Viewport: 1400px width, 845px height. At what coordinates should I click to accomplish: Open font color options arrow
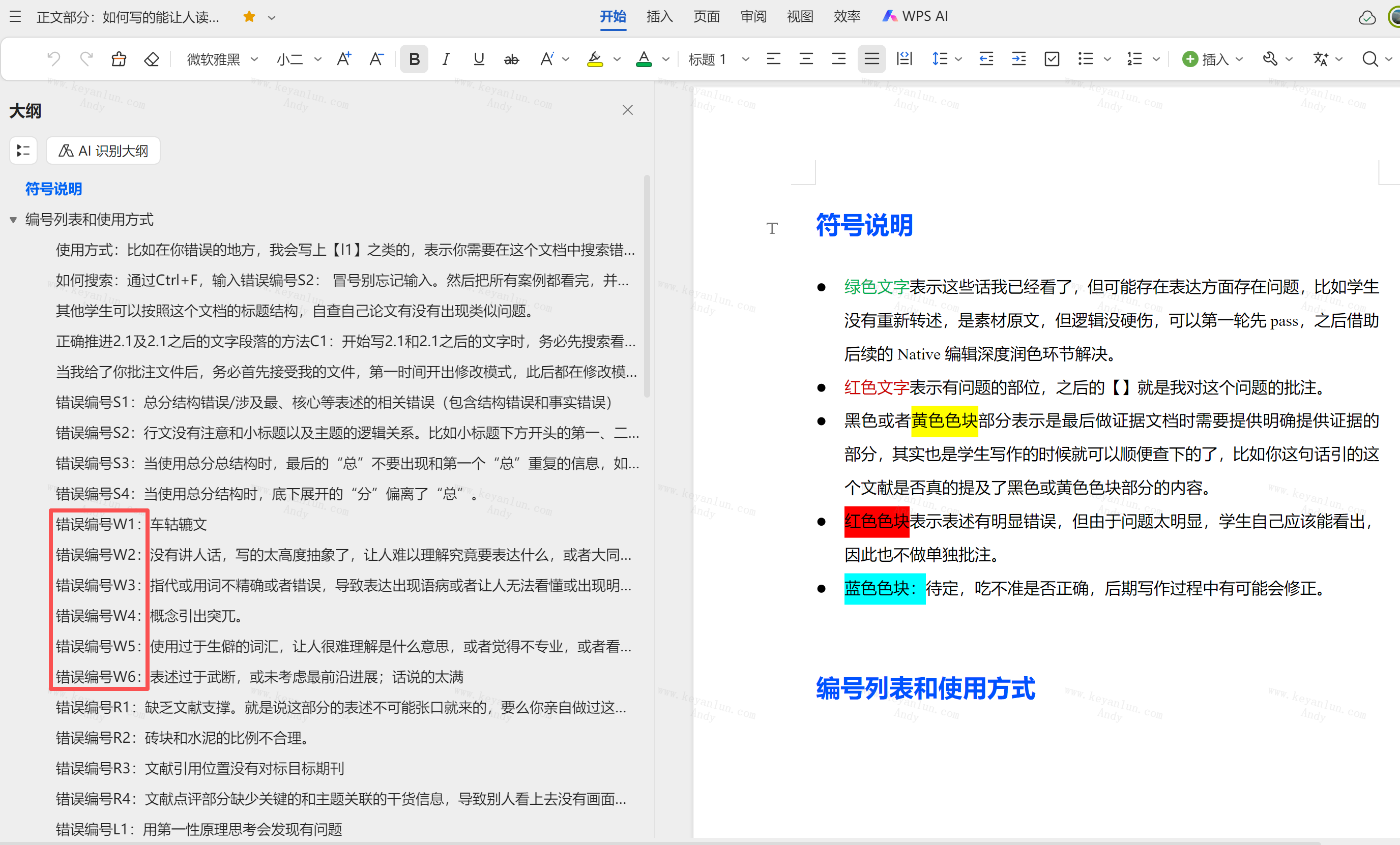coord(666,59)
